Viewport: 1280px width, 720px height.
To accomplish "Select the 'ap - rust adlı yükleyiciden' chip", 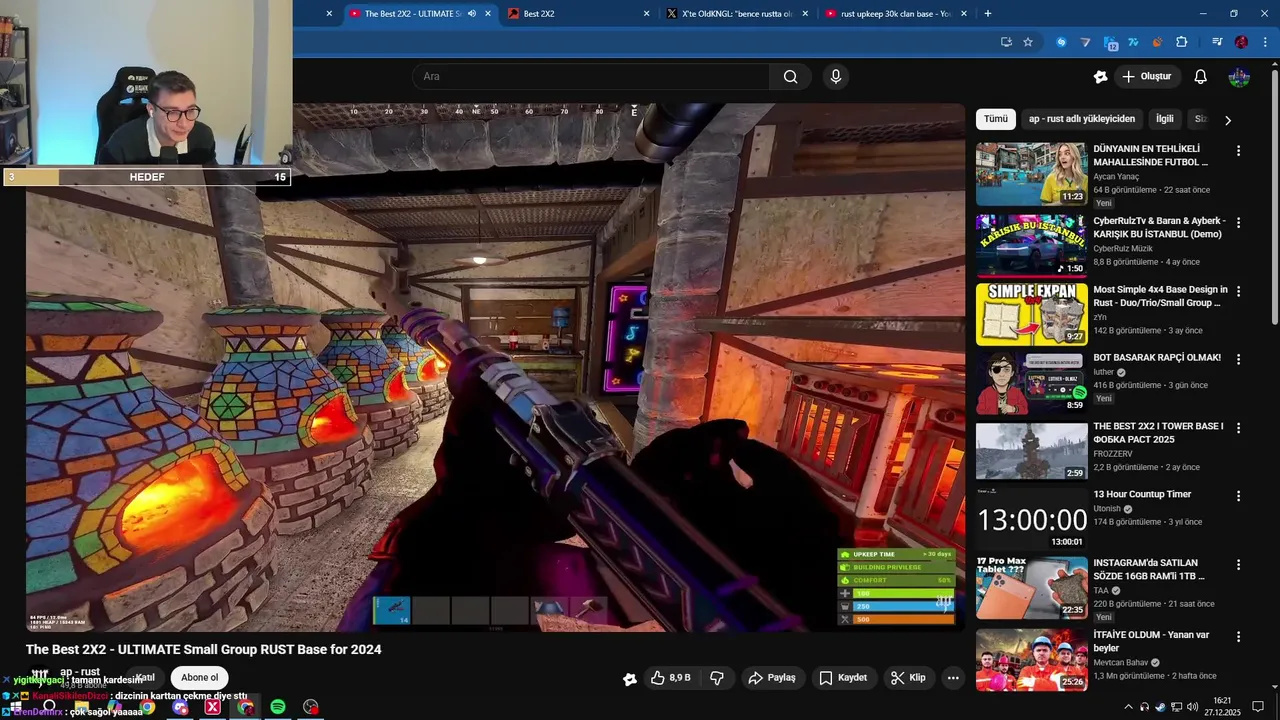I will coord(1082,119).
